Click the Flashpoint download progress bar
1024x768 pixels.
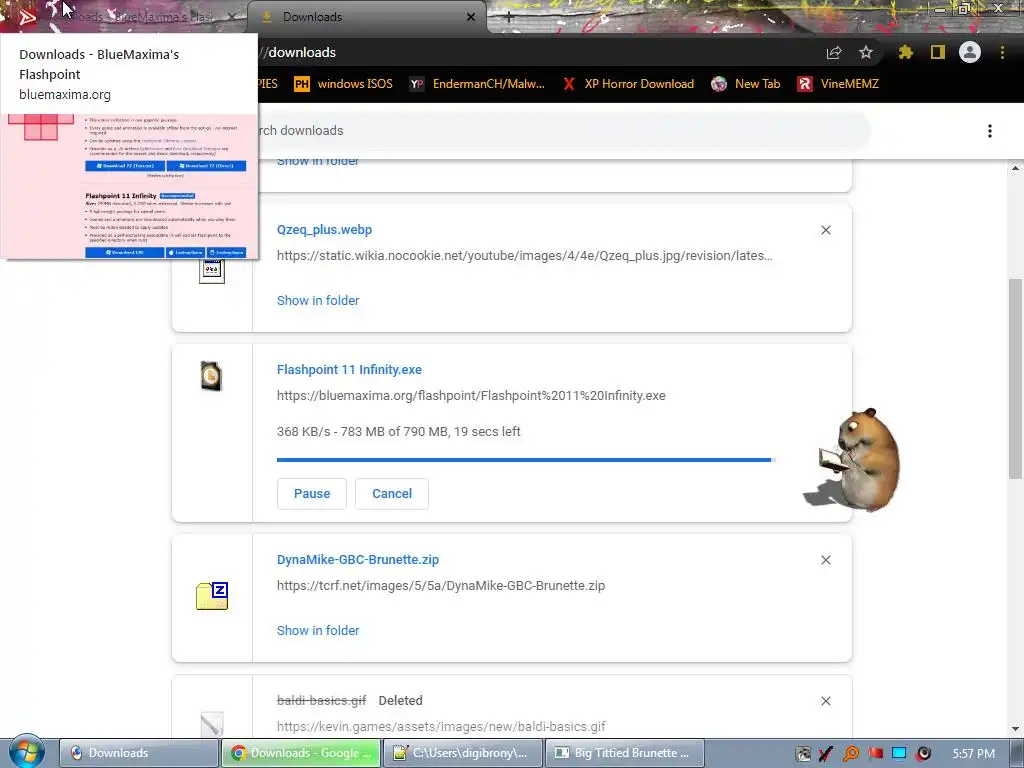click(x=526, y=460)
